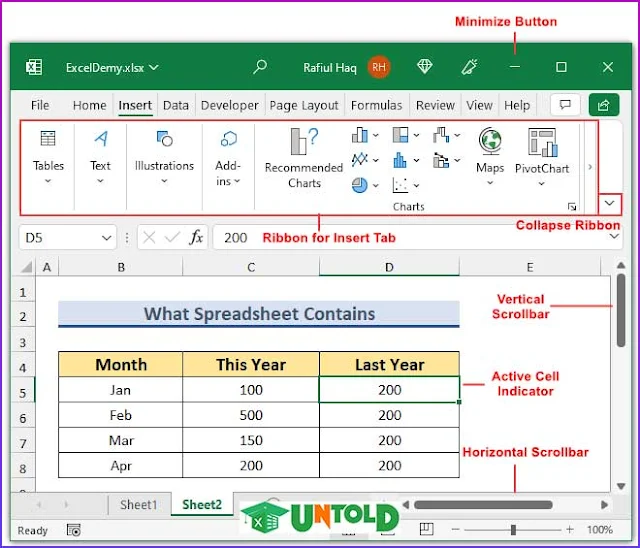Screen dimensions: 640x548
Task: Open the search magnifier in title bar
Action: (260, 67)
